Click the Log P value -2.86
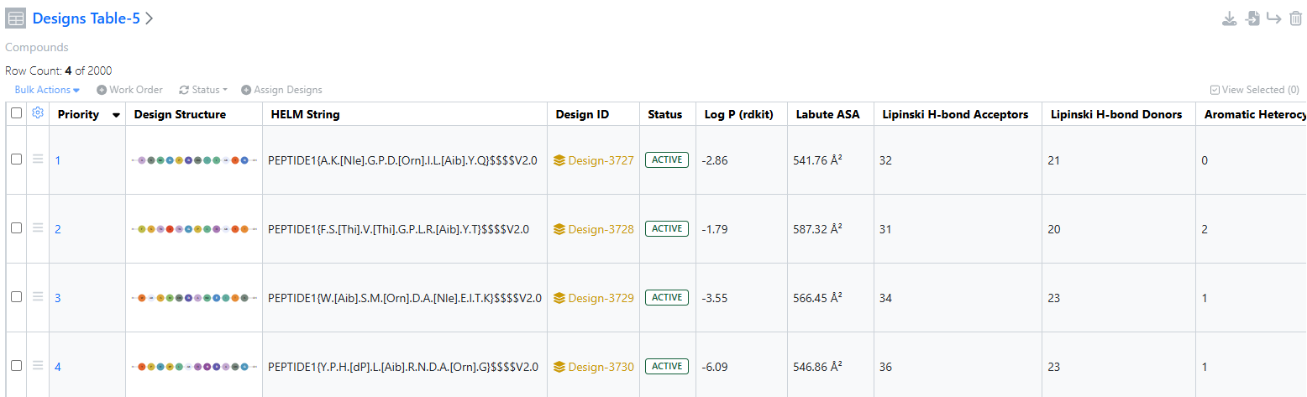 (714, 160)
